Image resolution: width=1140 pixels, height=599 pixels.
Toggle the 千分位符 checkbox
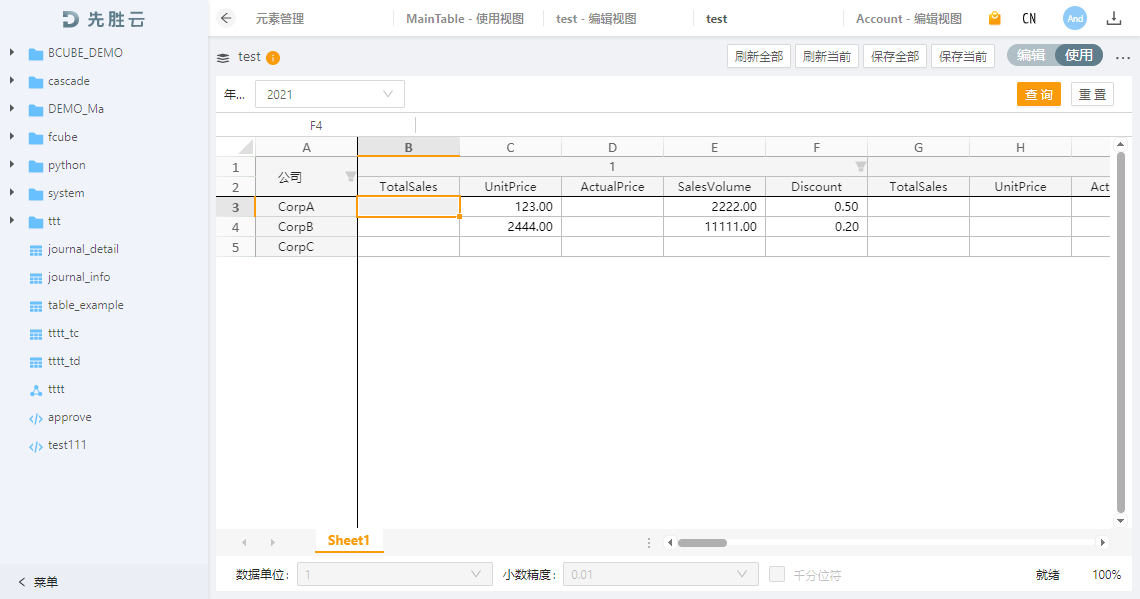click(777, 574)
